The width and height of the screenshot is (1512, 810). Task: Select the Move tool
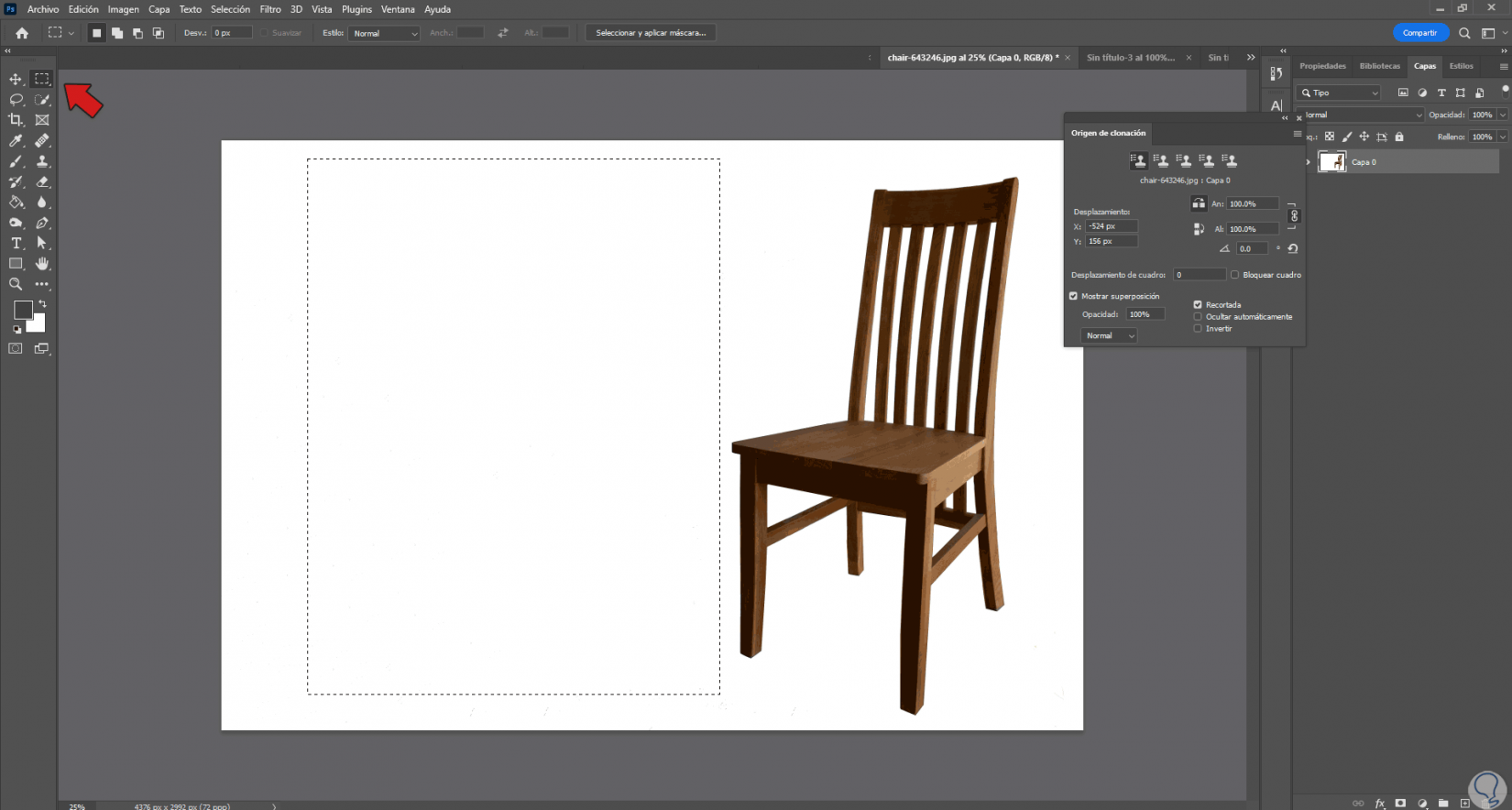coord(16,80)
